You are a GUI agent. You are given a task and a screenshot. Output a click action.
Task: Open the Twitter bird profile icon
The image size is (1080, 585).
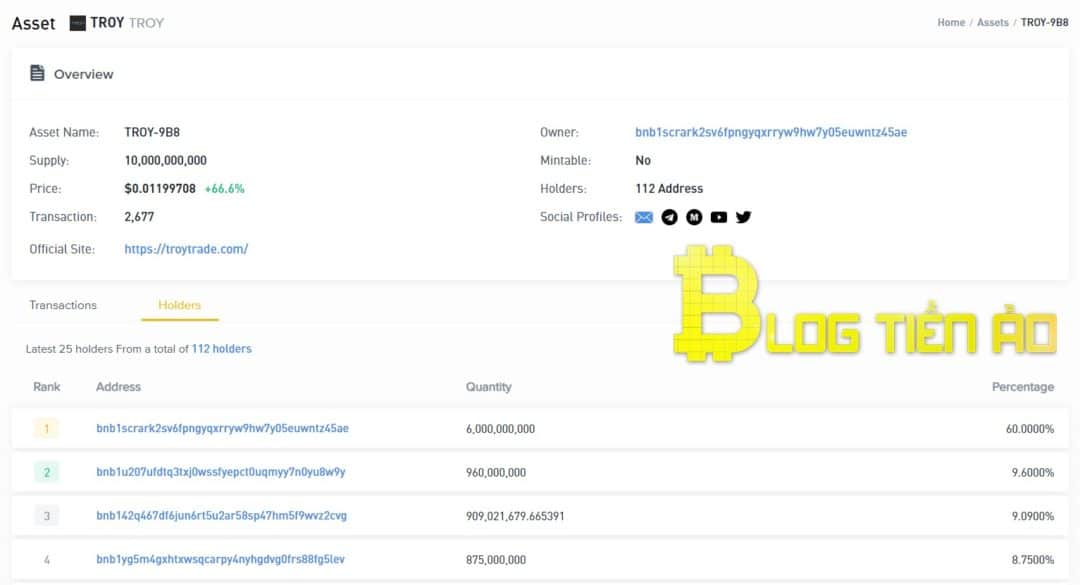743,217
